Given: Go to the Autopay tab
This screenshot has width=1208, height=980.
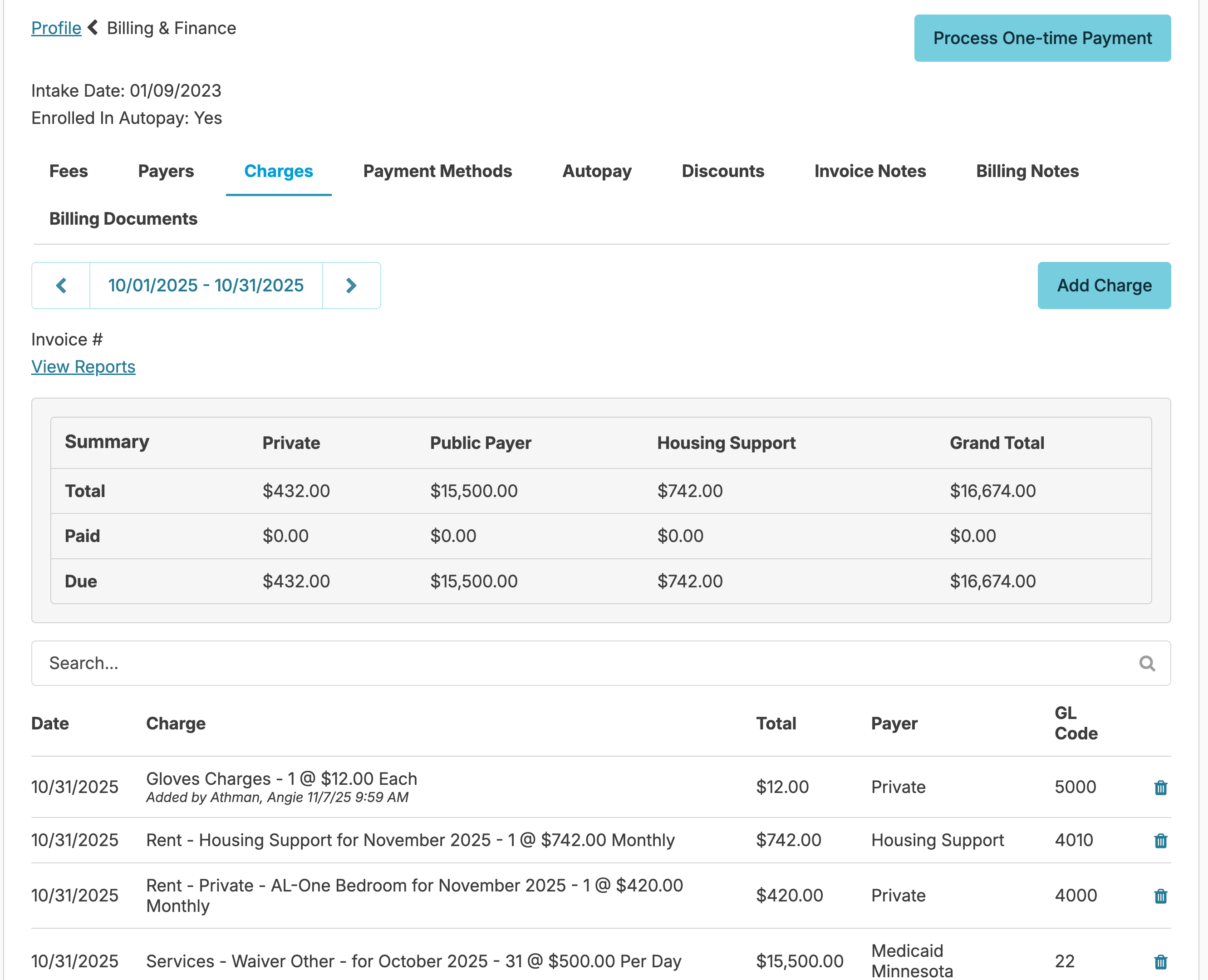Looking at the screenshot, I should [x=596, y=171].
